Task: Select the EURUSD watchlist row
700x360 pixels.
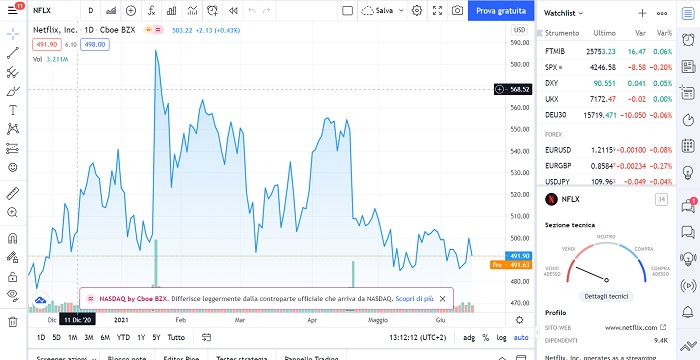Action: tap(606, 150)
